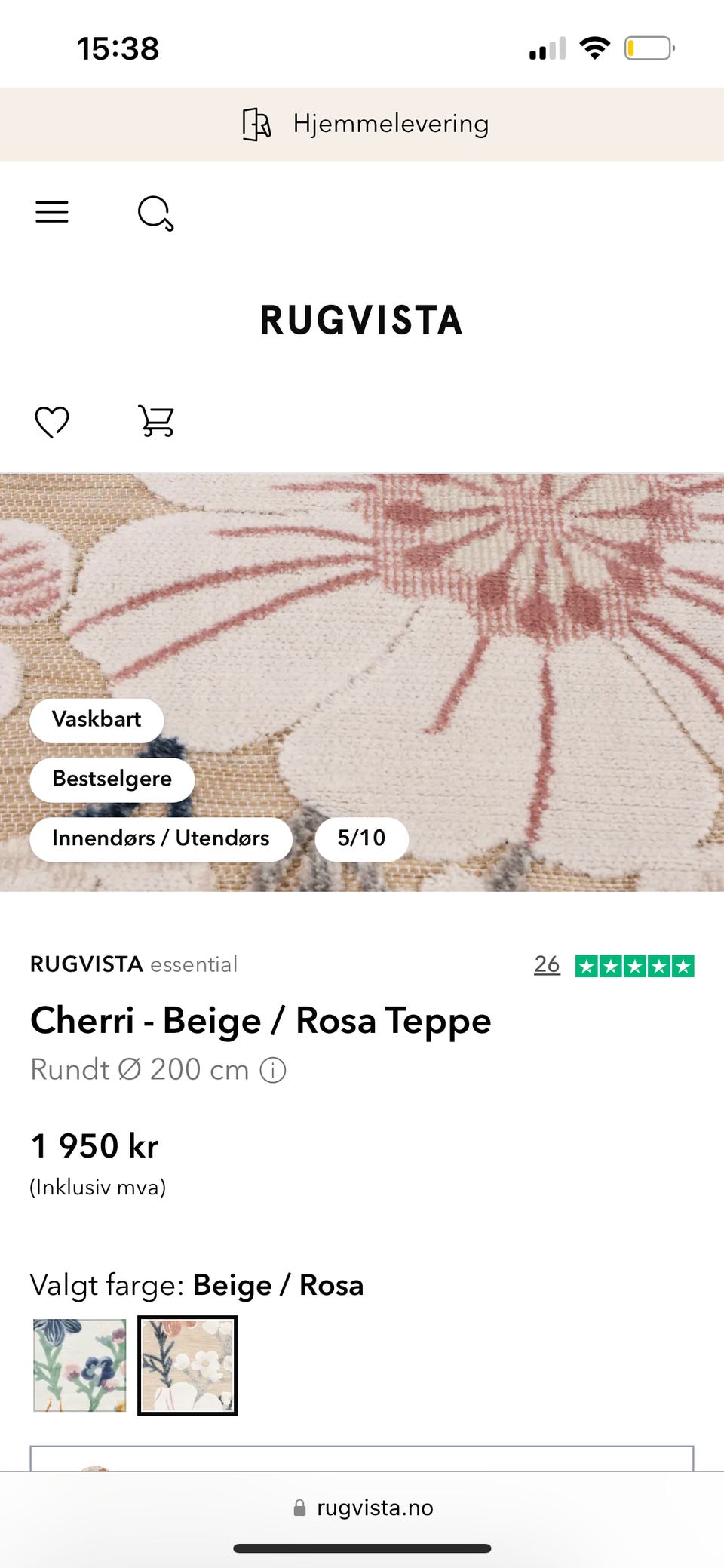
Task: Open the rug close-up product image
Action: coord(362,682)
